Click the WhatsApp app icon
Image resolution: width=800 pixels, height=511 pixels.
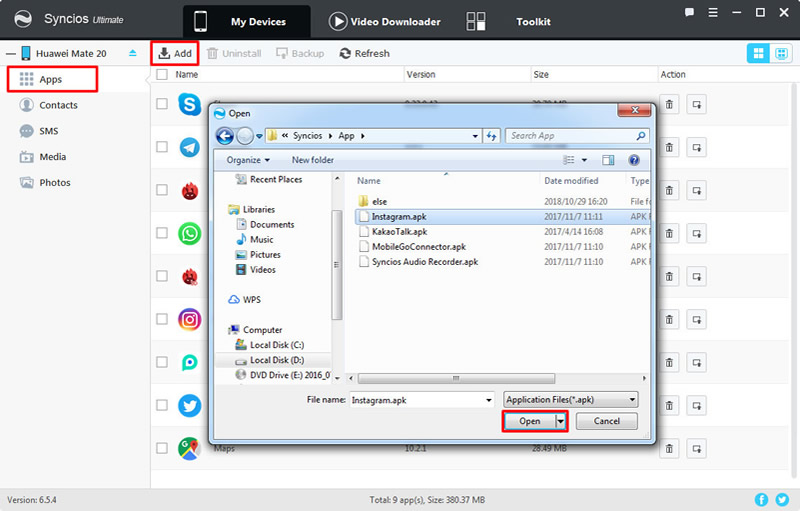189,234
